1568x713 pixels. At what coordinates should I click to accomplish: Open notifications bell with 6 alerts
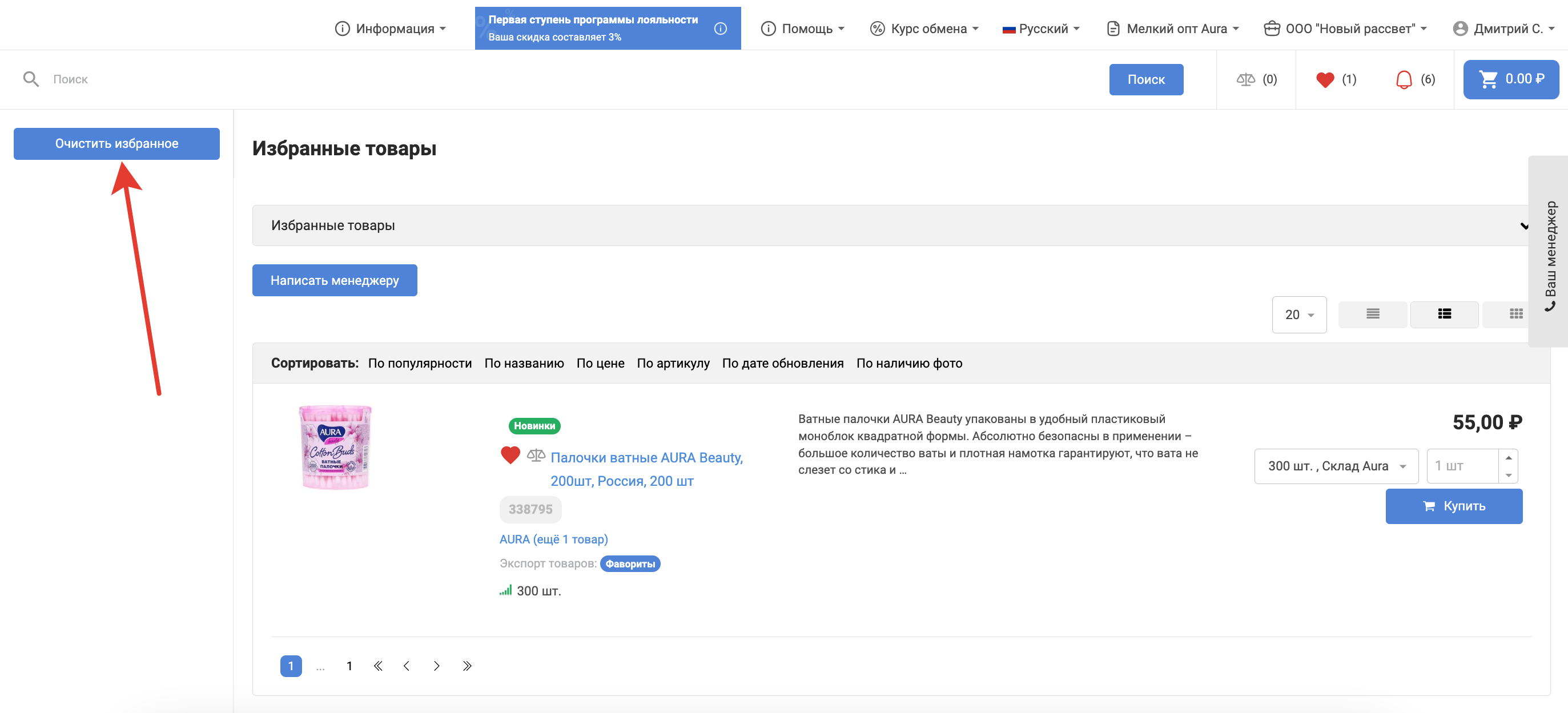click(x=1404, y=80)
